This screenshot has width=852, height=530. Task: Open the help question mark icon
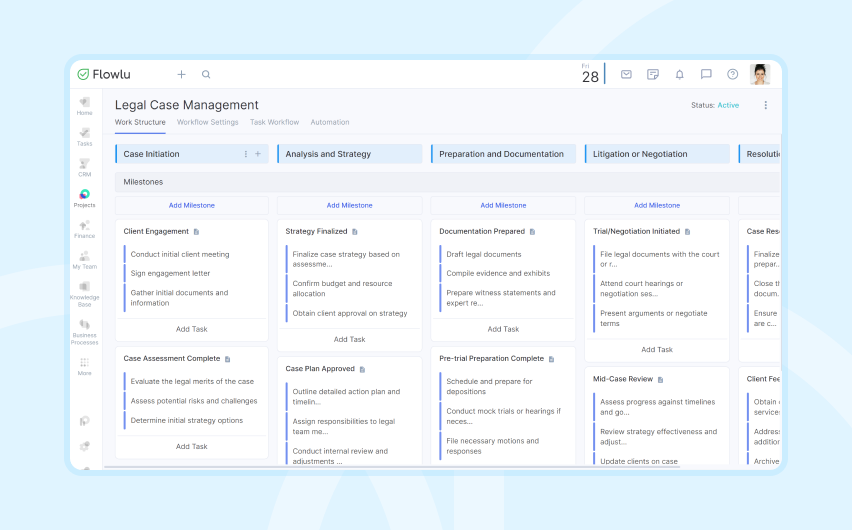732,74
